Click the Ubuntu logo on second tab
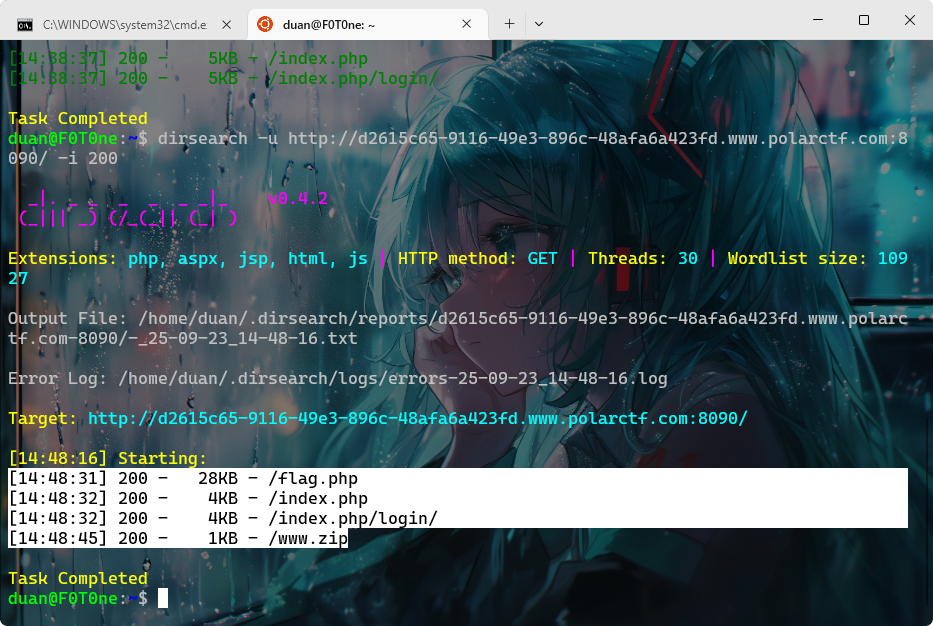The image size is (933, 626). [x=265, y=24]
